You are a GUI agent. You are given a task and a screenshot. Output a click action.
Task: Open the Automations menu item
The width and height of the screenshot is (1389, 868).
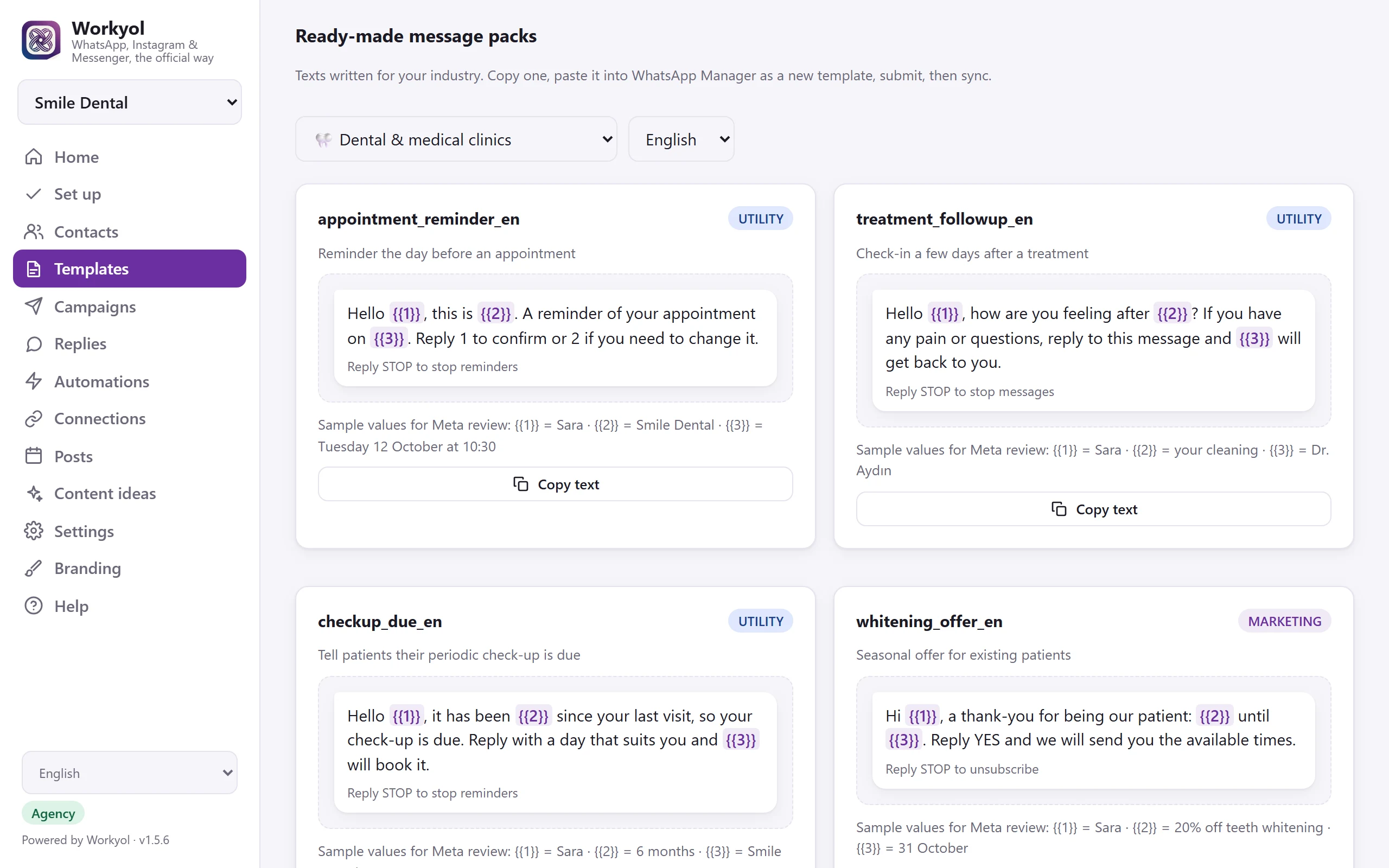(130, 382)
